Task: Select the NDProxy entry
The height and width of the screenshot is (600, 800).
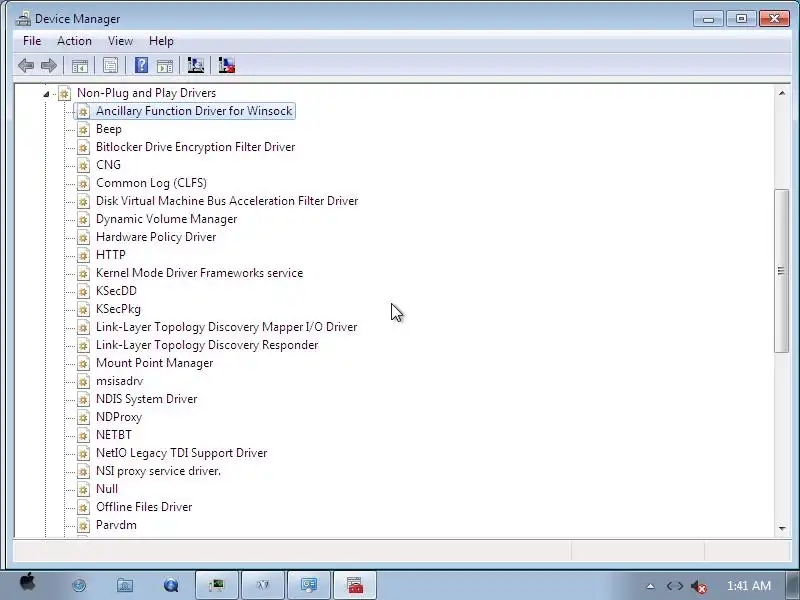Action: (119, 417)
